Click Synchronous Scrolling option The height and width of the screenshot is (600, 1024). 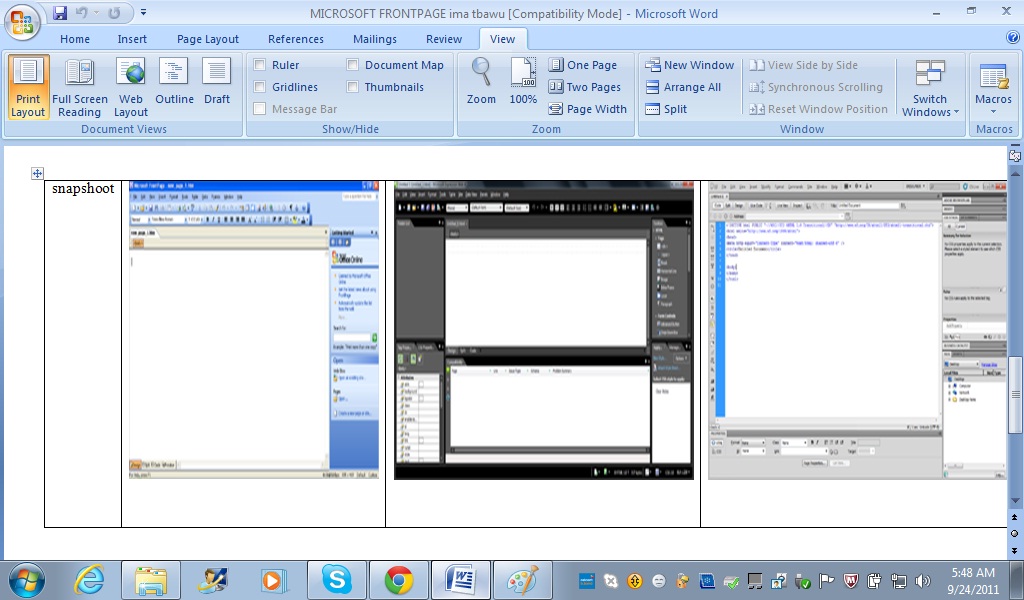816,87
